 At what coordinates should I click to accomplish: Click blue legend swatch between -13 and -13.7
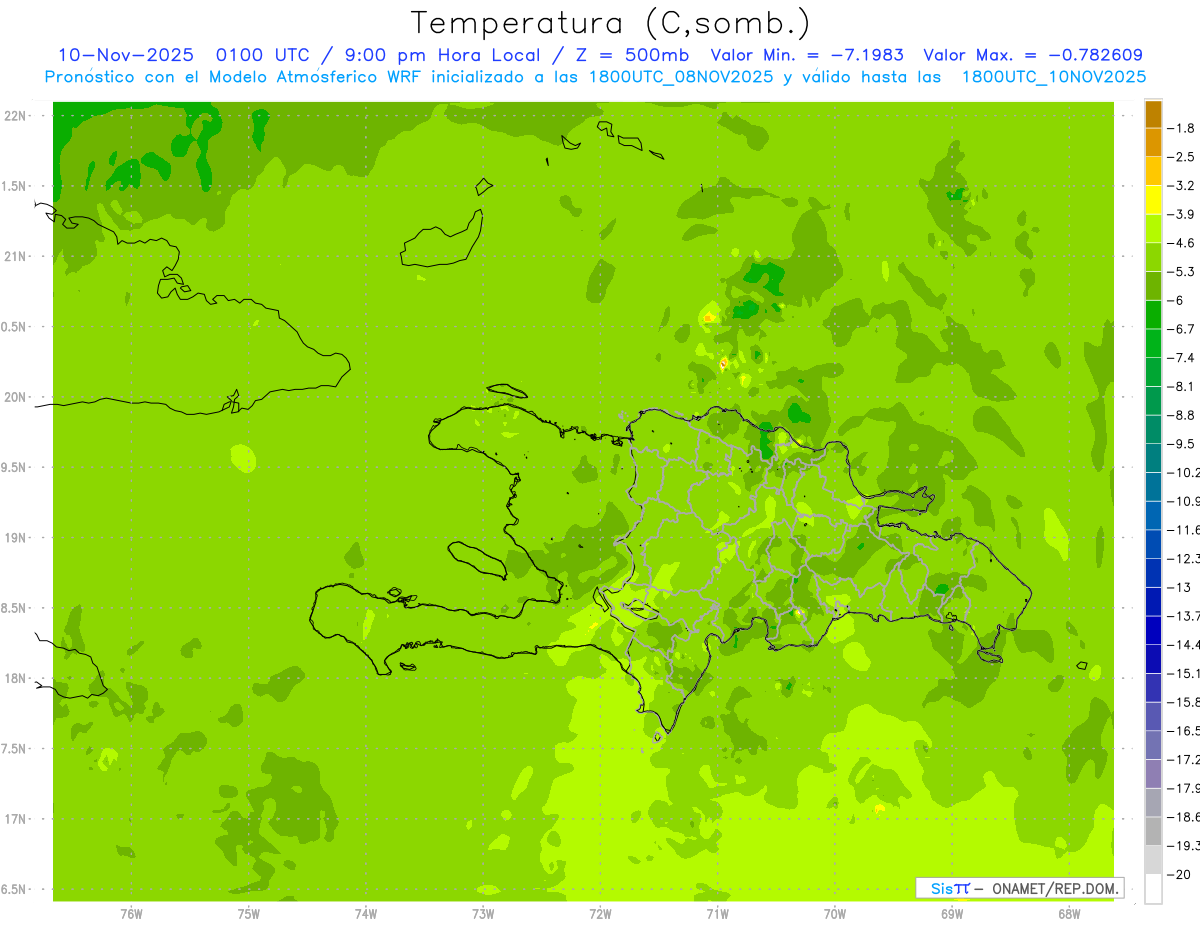pos(1153,601)
